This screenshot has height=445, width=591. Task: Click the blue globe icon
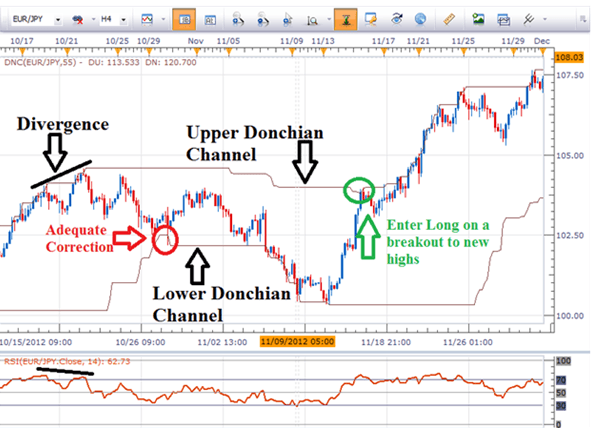(x=420, y=18)
